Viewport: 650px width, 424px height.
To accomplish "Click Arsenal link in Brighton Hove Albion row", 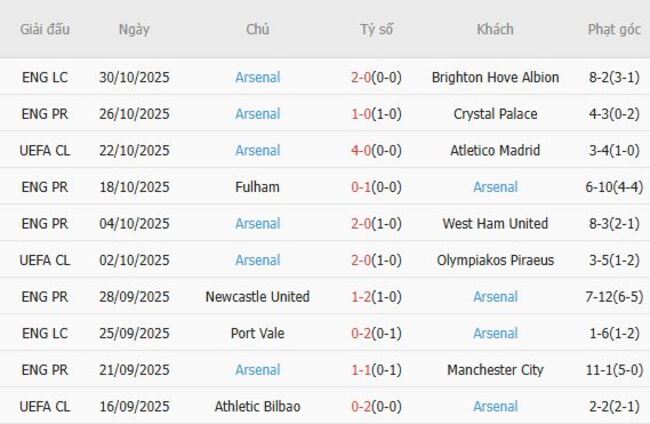I will 257,77.
